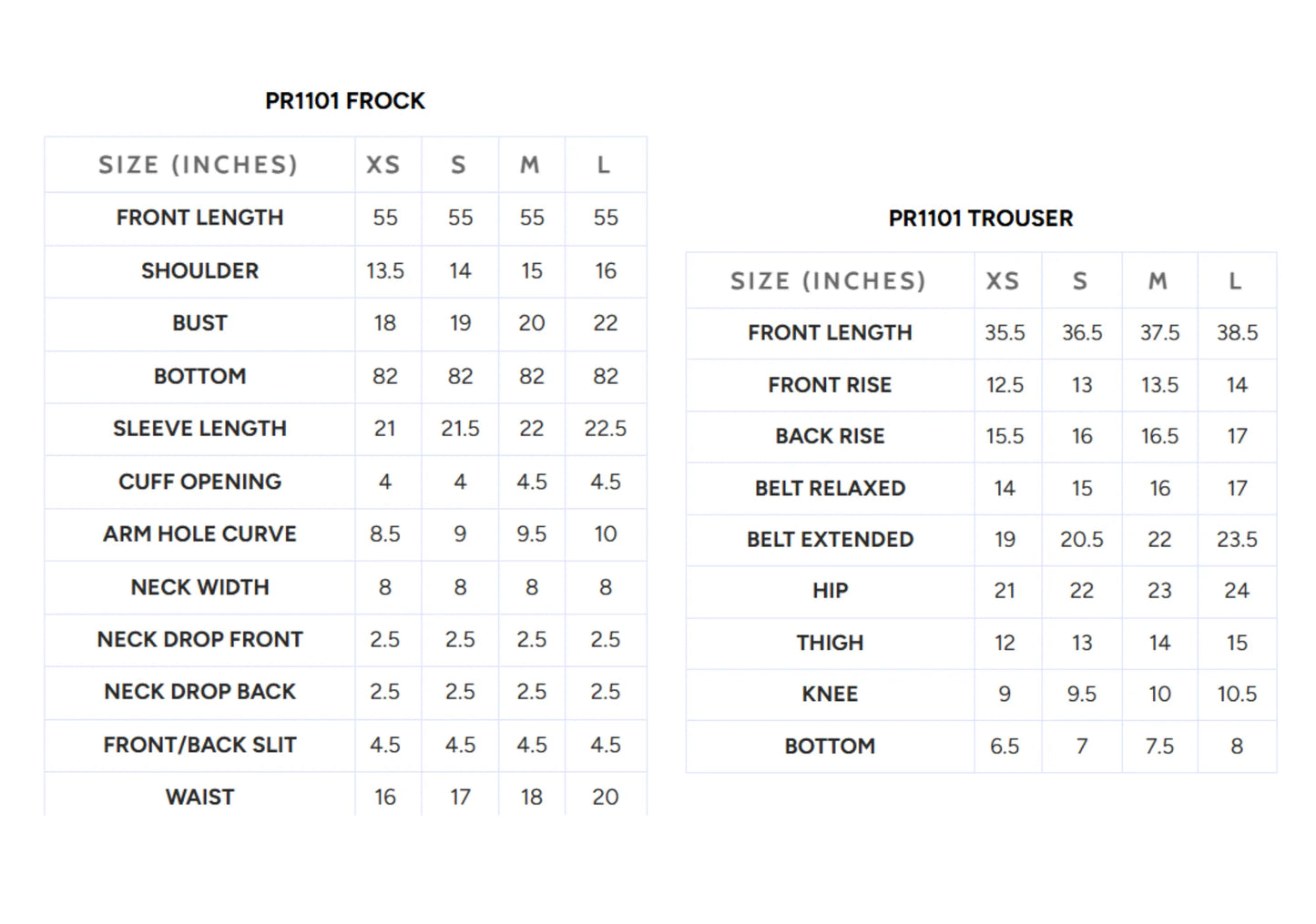The image size is (1316, 924).
Task: Select the trouser KNEE row label
Action: point(830,695)
